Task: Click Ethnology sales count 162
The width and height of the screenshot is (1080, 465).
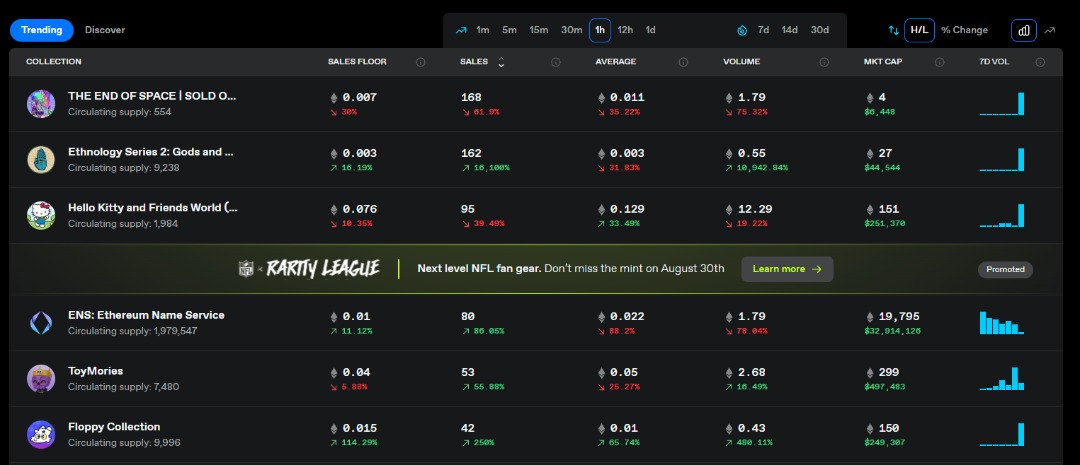Action: coord(471,154)
